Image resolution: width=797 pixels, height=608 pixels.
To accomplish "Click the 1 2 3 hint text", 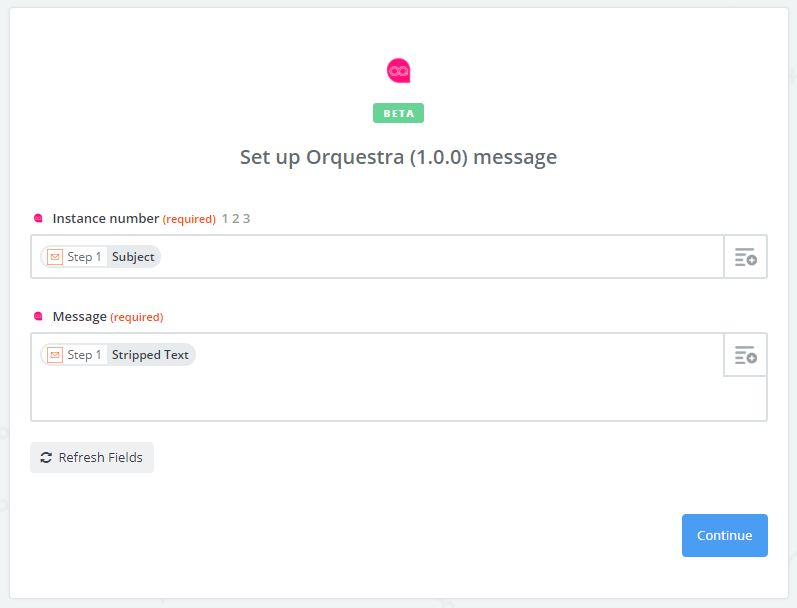I will click(x=236, y=219).
